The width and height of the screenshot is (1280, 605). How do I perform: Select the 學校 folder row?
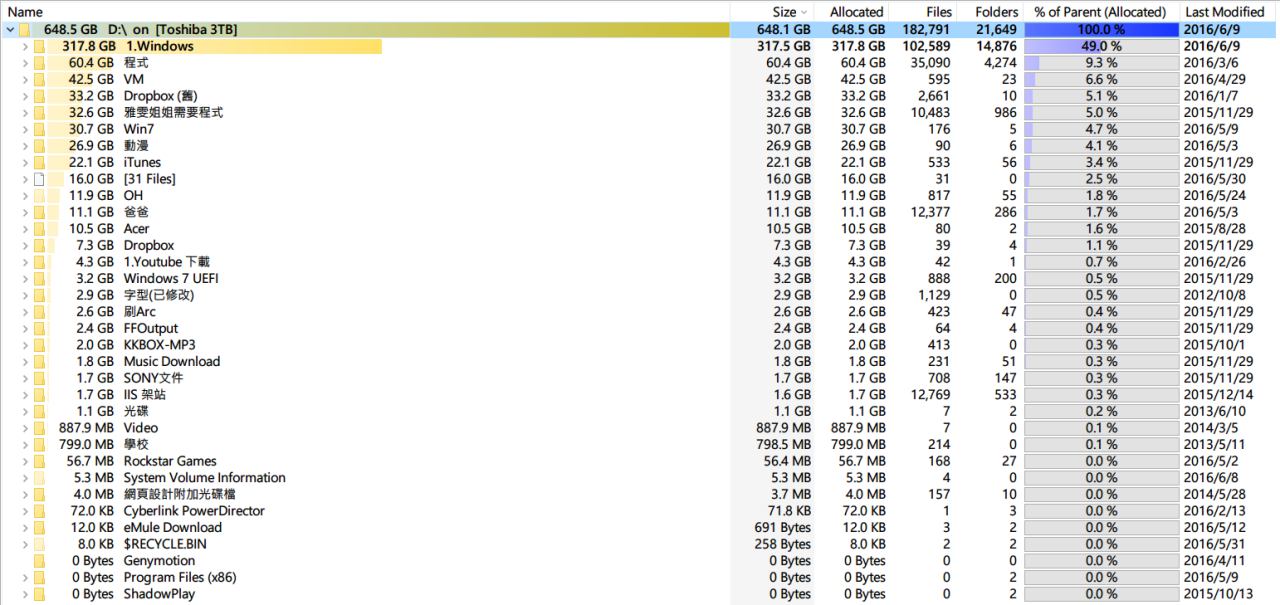(x=640, y=444)
